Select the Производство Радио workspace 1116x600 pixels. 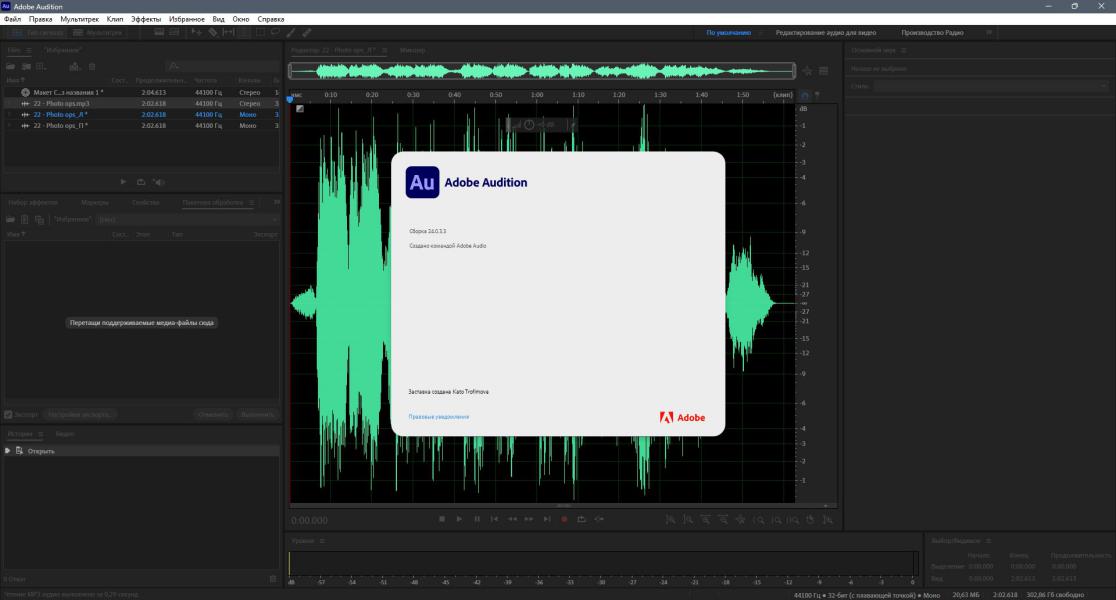pos(932,33)
